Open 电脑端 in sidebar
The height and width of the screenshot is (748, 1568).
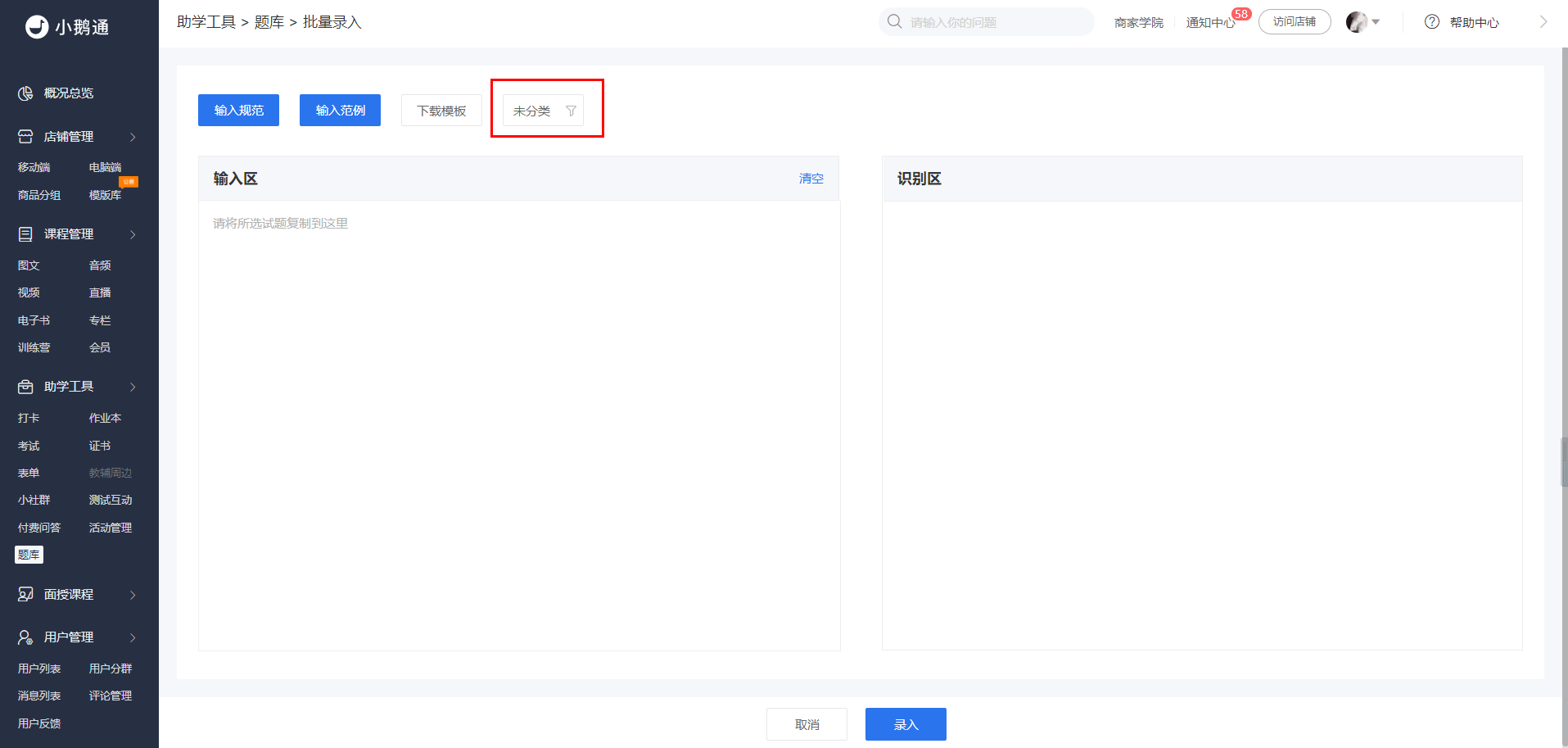coord(105,167)
